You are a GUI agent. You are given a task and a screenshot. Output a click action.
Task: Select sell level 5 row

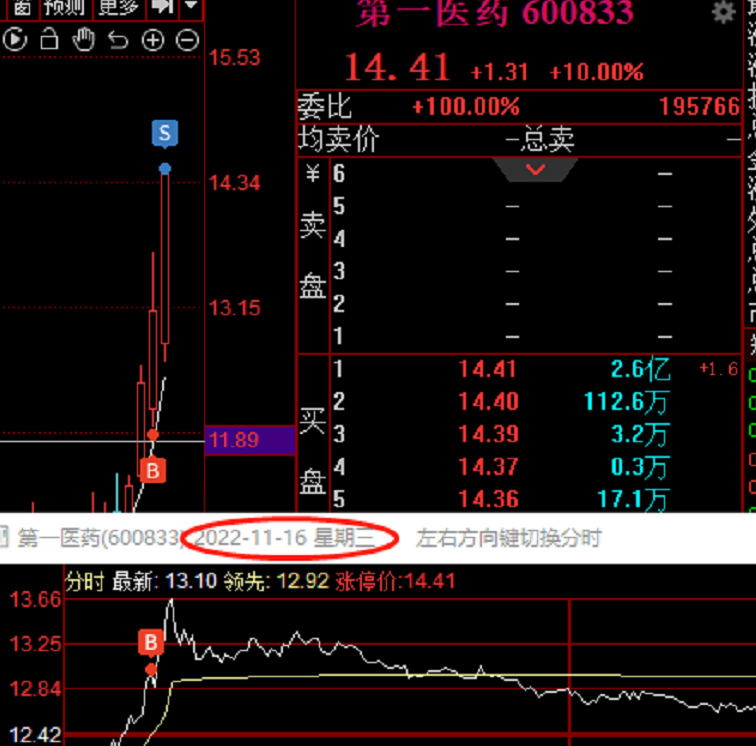(x=535, y=206)
